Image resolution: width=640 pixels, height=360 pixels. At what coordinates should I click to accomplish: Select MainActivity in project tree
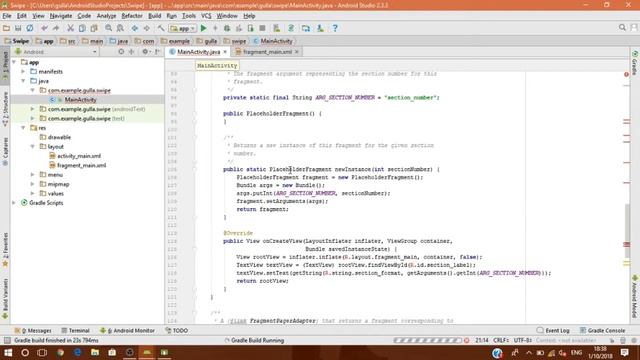[x=80, y=100]
